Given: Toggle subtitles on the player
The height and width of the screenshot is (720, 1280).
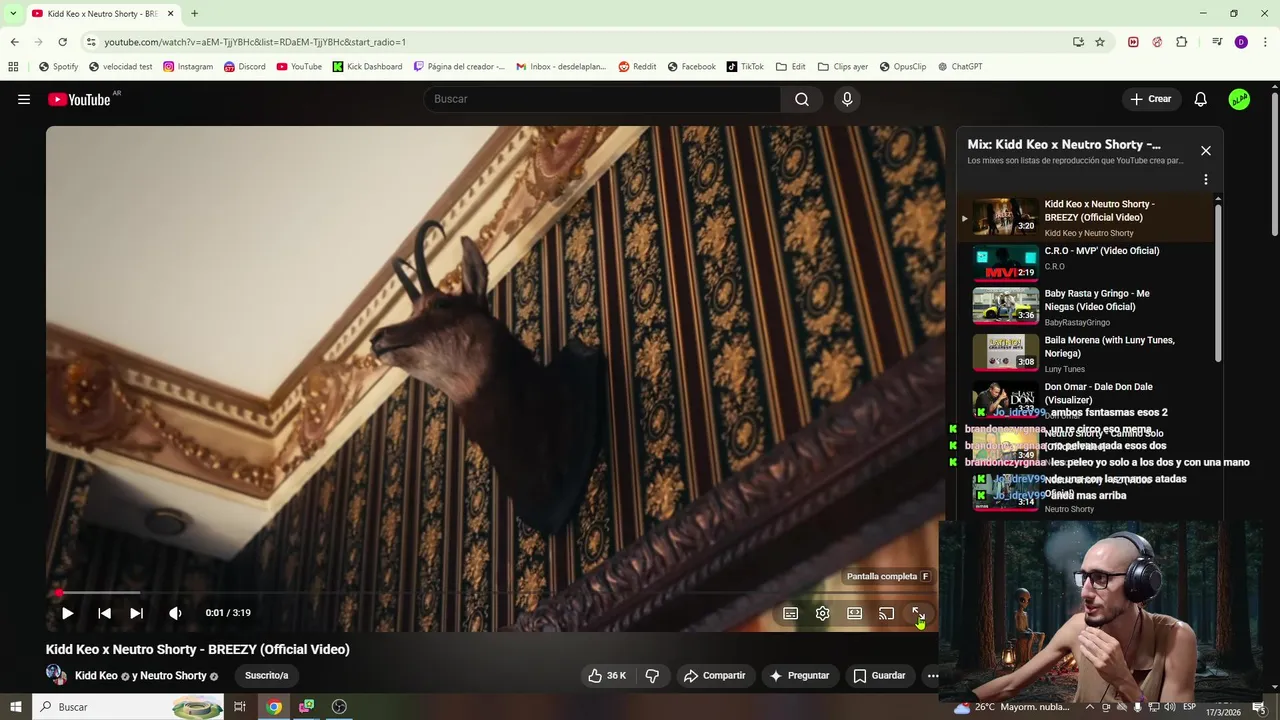Looking at the screenshot, I should pyautogui.click(x=790, y=613).
